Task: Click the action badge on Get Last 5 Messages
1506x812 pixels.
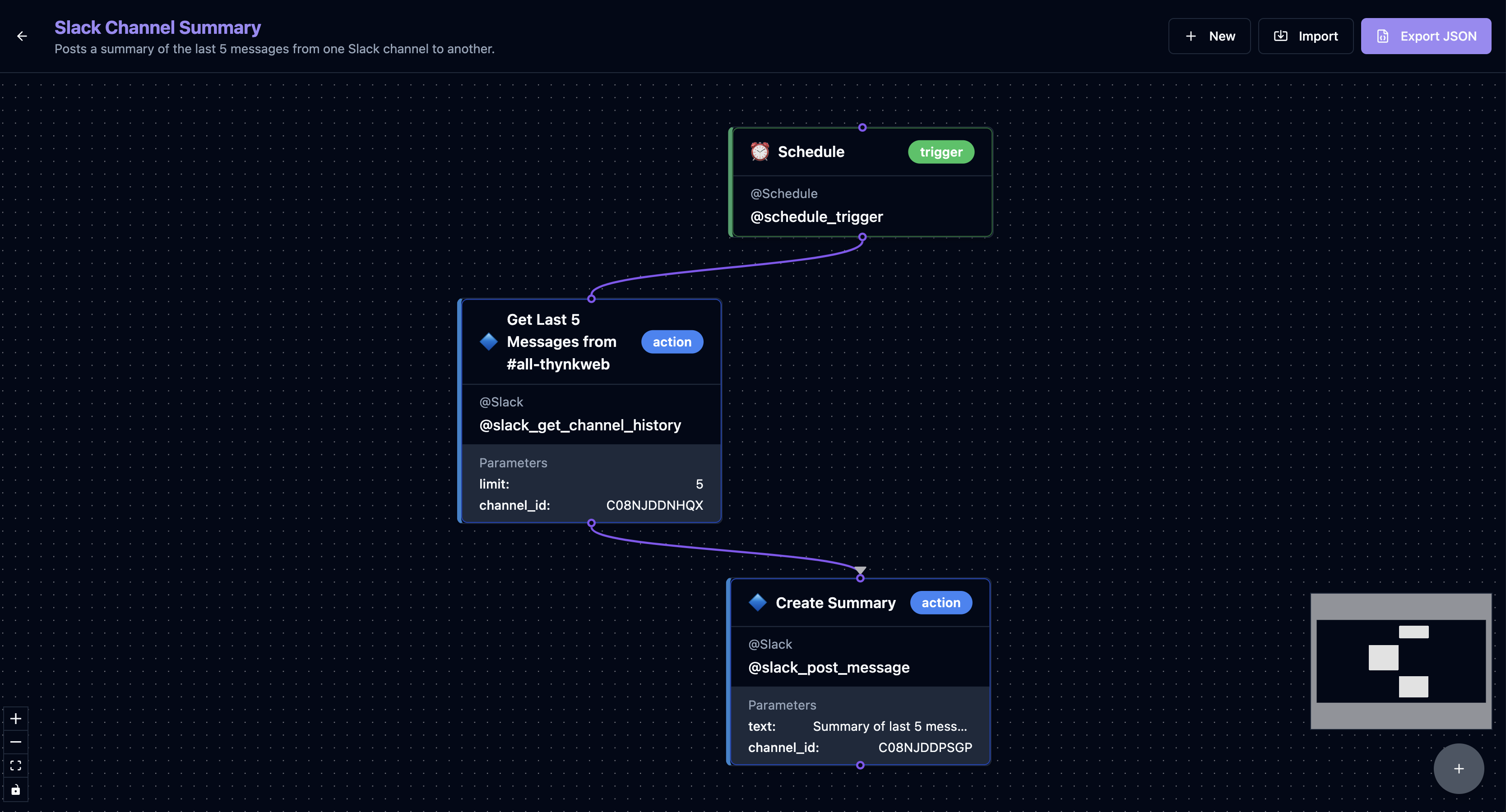Action: click(x=672, y=342)
